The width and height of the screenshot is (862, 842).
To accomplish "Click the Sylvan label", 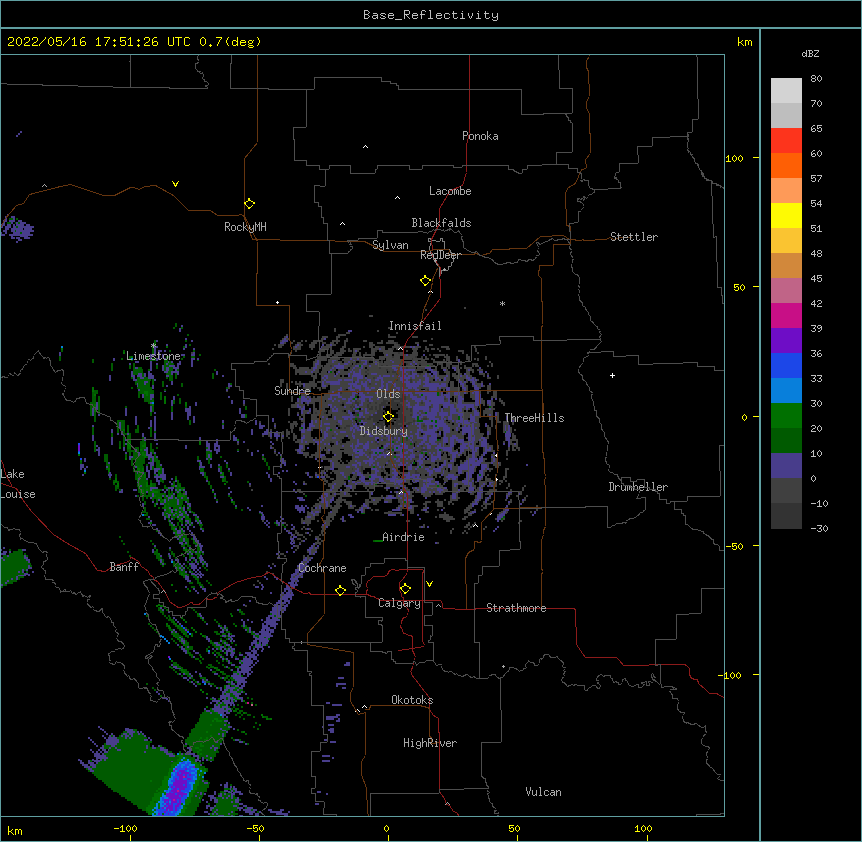I will click(x=390, y=245).
